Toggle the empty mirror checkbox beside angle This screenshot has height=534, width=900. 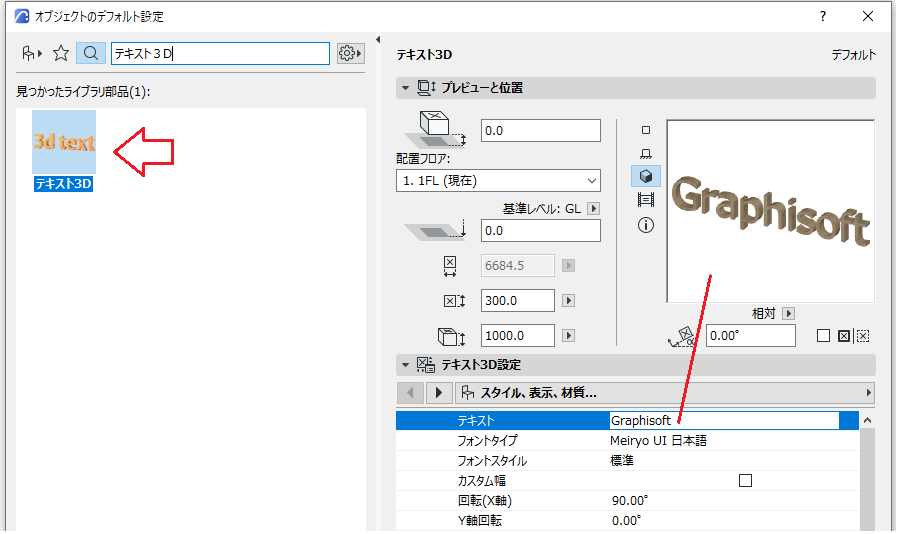click(823, 335)
